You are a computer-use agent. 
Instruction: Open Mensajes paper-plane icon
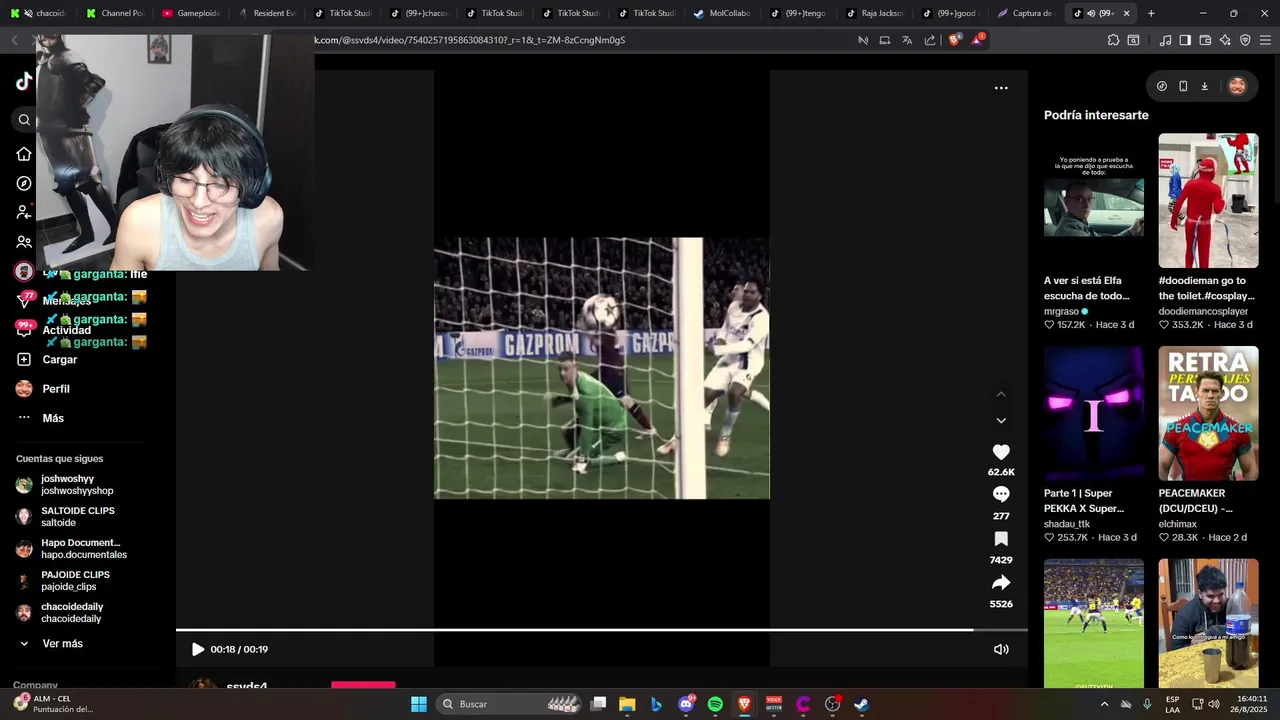point(24,300)
